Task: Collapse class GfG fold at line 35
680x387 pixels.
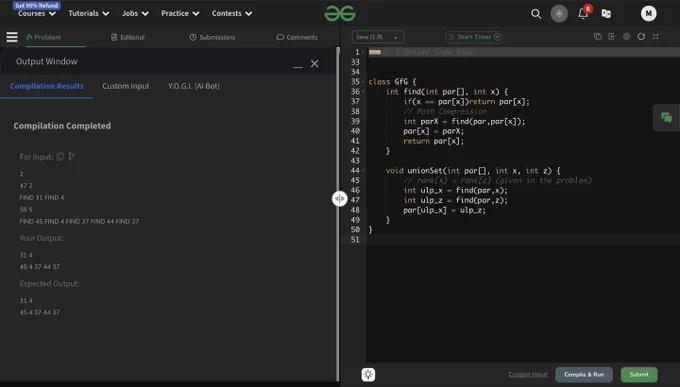Action: (363, 82)
